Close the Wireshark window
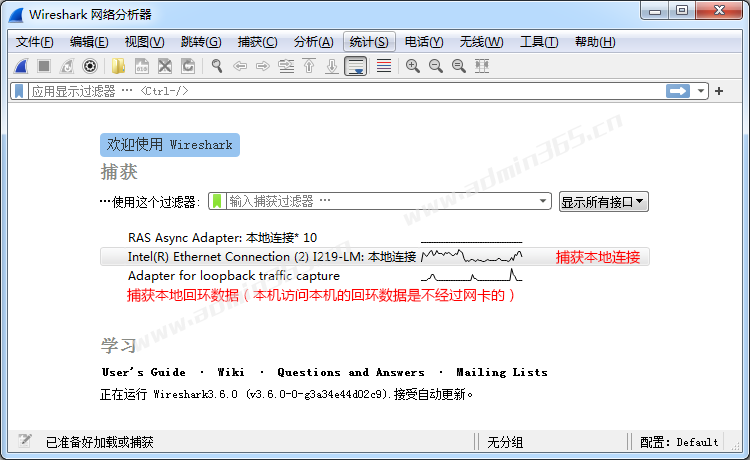The height and width of the screenshot is (460, 750). coord(719,11)
